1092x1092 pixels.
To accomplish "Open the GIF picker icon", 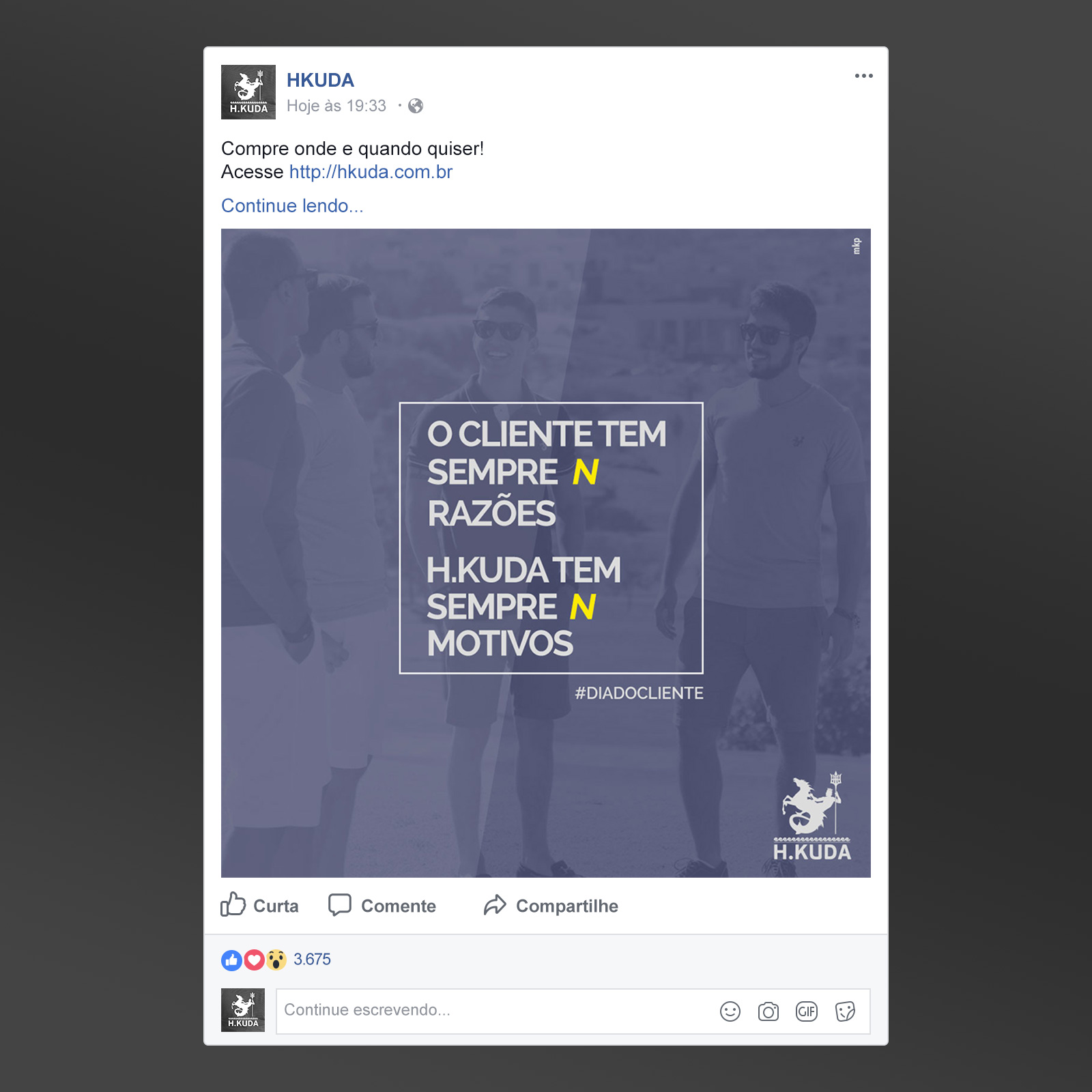I will [x=807, y=1011].
